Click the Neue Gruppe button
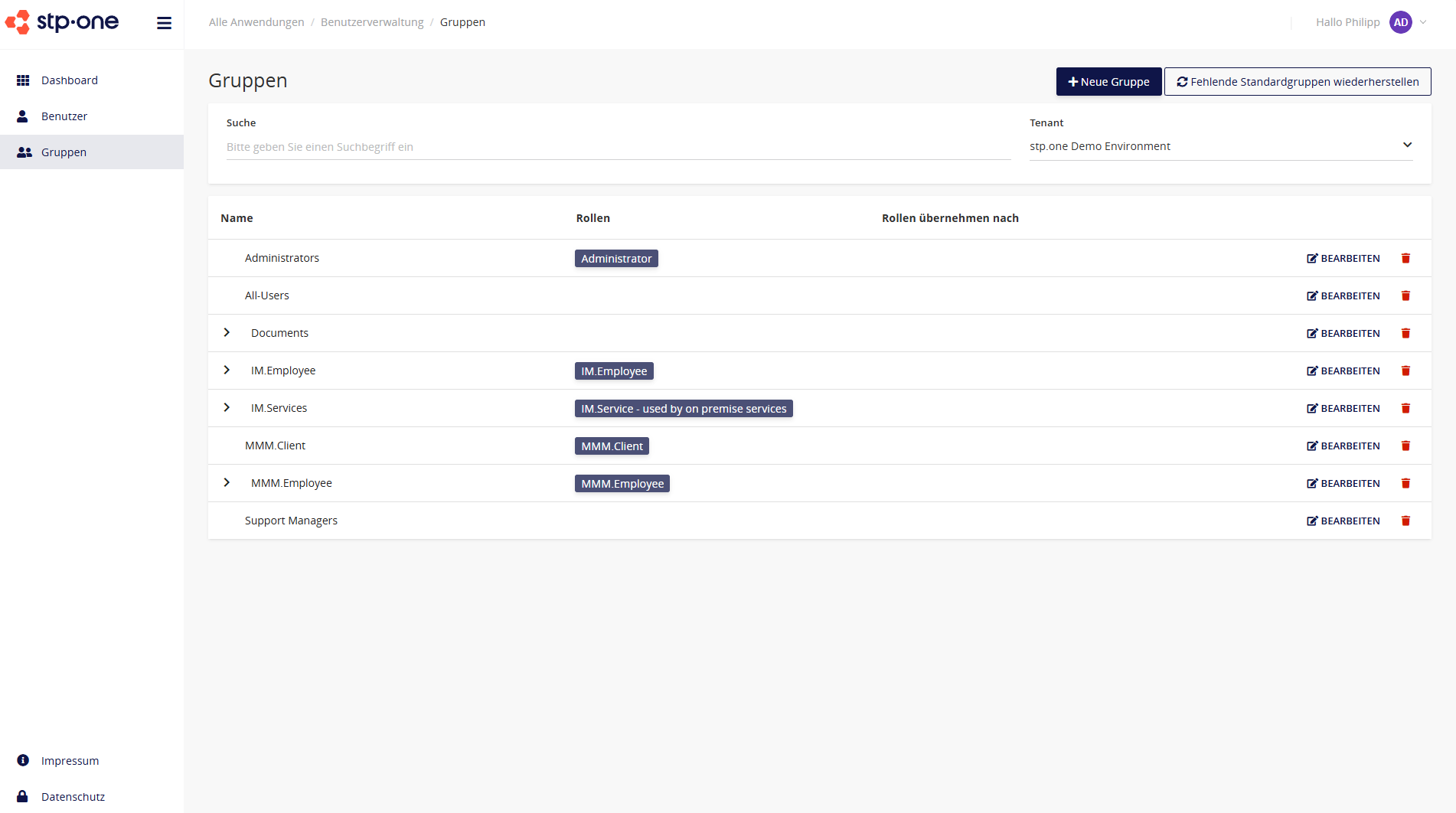 coord(1108,81)
